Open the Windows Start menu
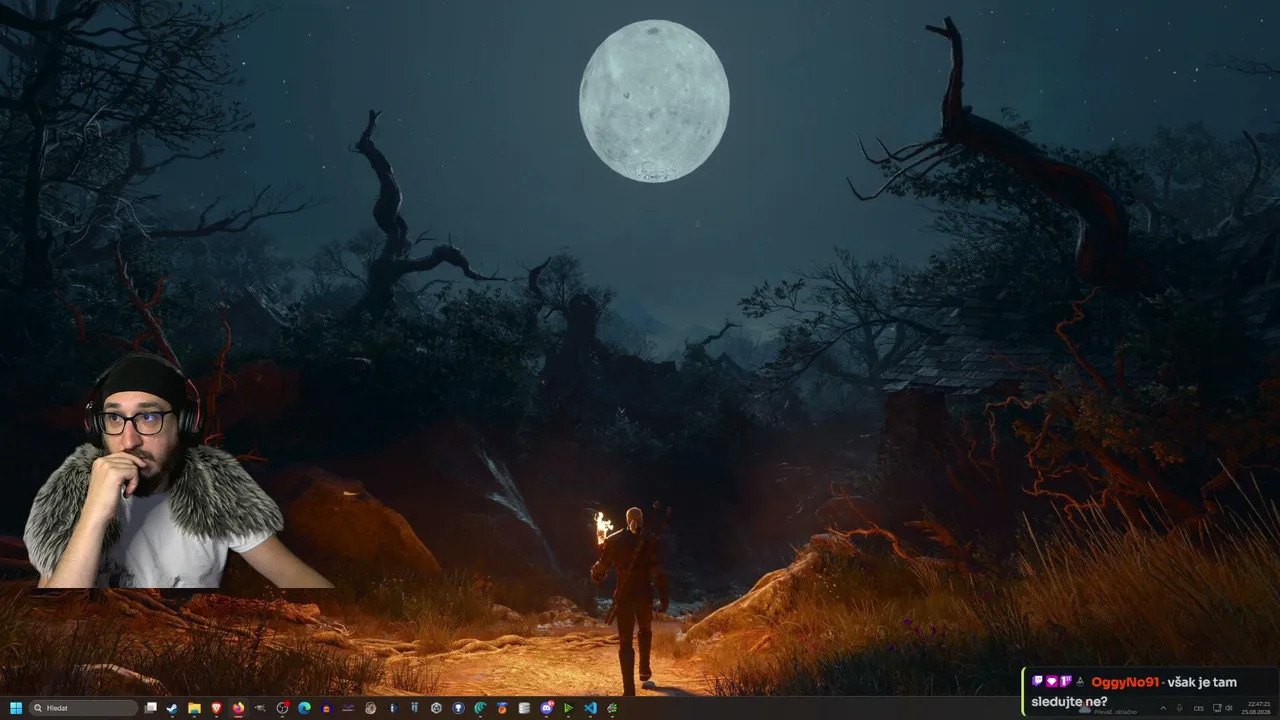 tap(16, 708)
